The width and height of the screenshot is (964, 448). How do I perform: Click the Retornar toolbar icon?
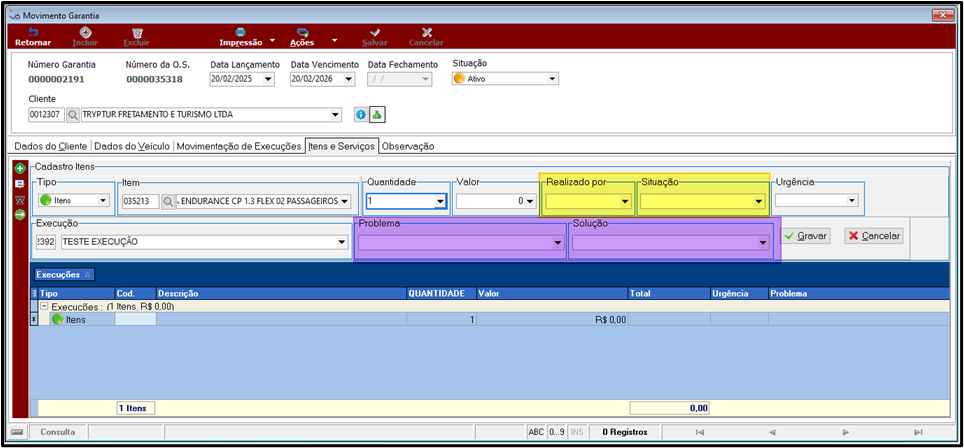coord(33,33)
